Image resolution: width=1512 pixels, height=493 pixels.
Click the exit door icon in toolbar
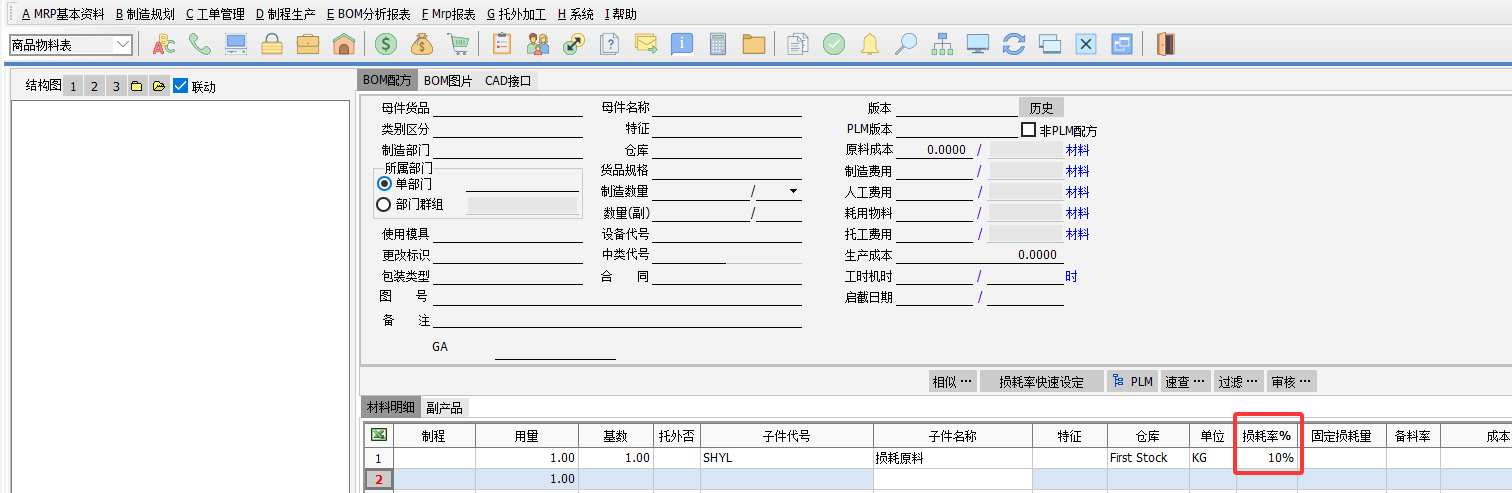click(x=1164, y=44)
